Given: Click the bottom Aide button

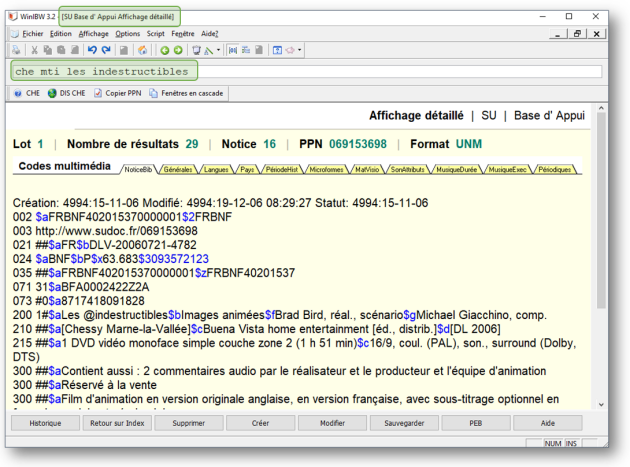Looking at the screenshot, I should 548,423.
